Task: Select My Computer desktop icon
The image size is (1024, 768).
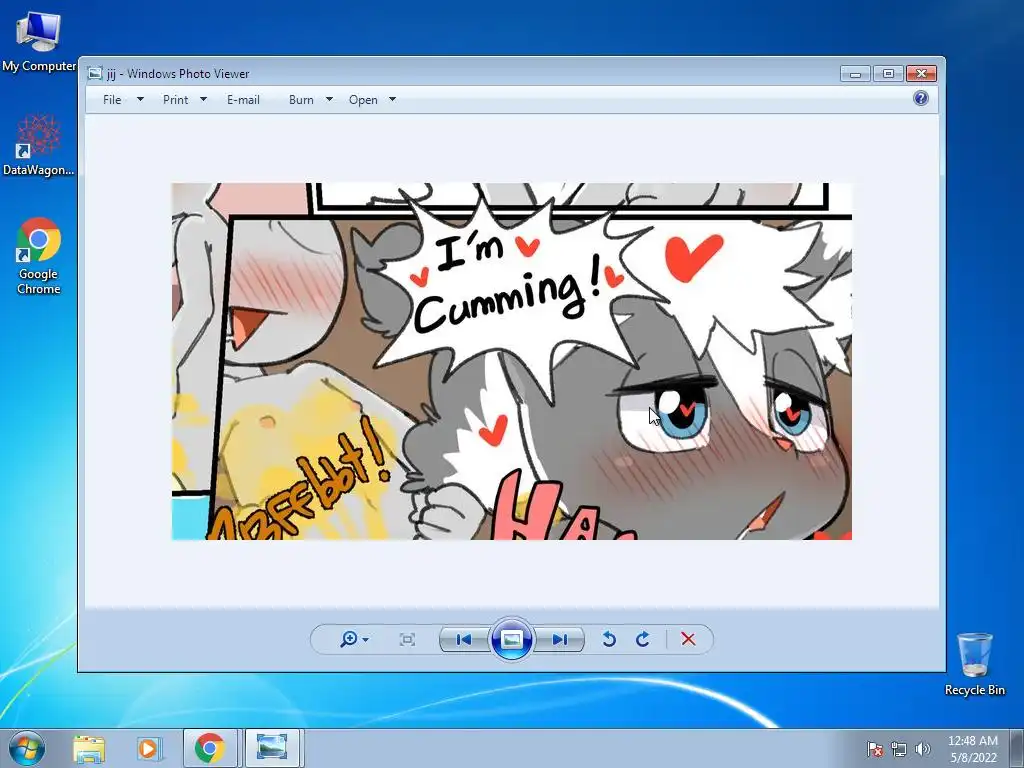Action: point(39,42)
